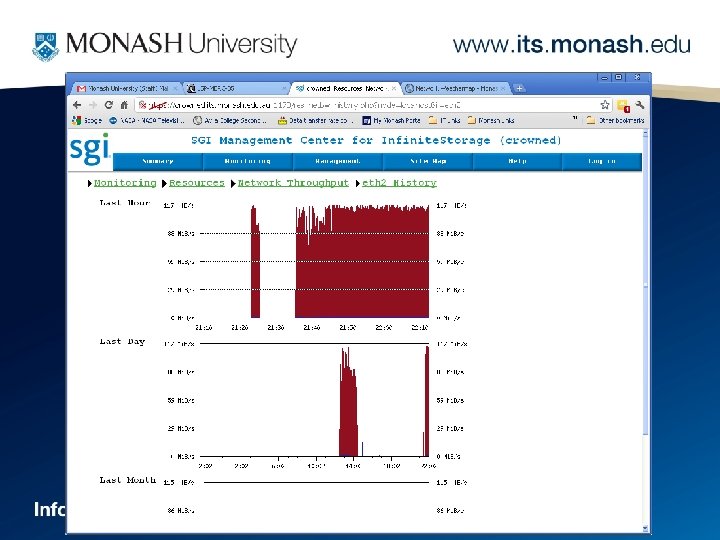Click the page vertical scrollbar

[x=646, y=331]
